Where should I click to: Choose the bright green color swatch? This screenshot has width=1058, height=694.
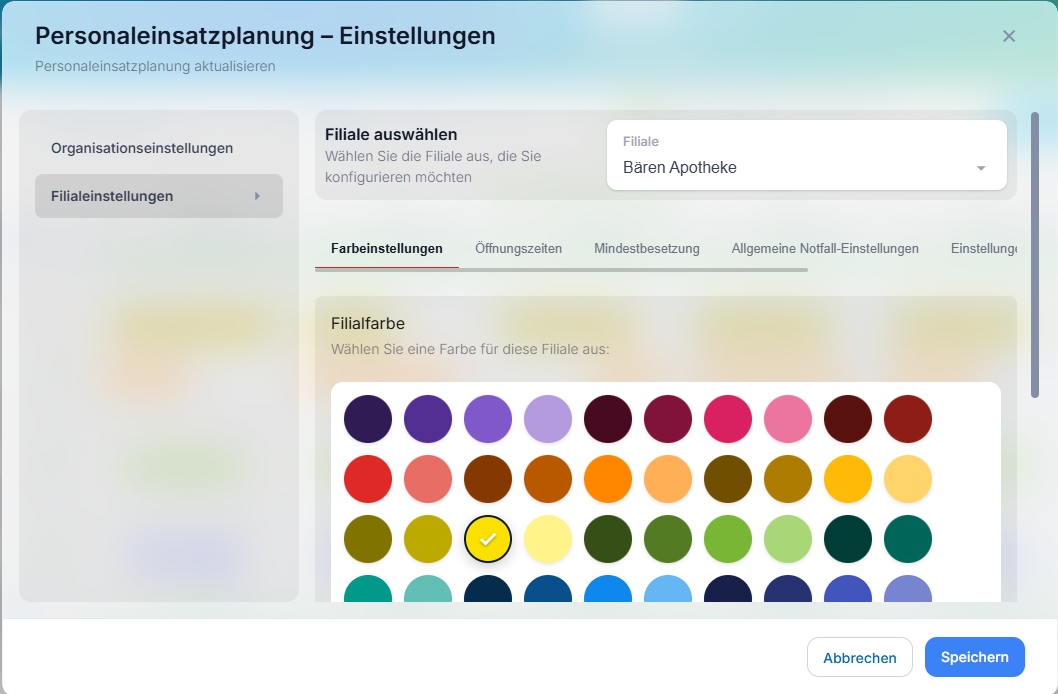pyautogui.click(x=728, y=540)
